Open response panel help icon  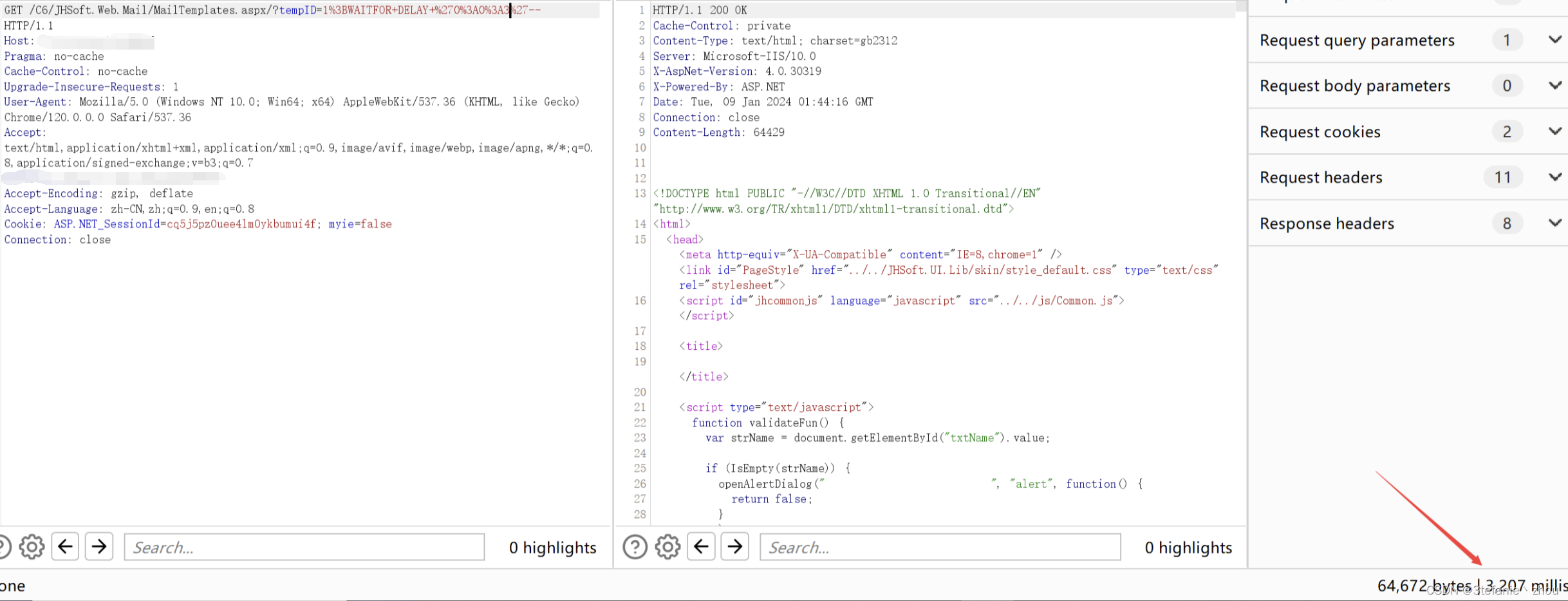[635, 547]
